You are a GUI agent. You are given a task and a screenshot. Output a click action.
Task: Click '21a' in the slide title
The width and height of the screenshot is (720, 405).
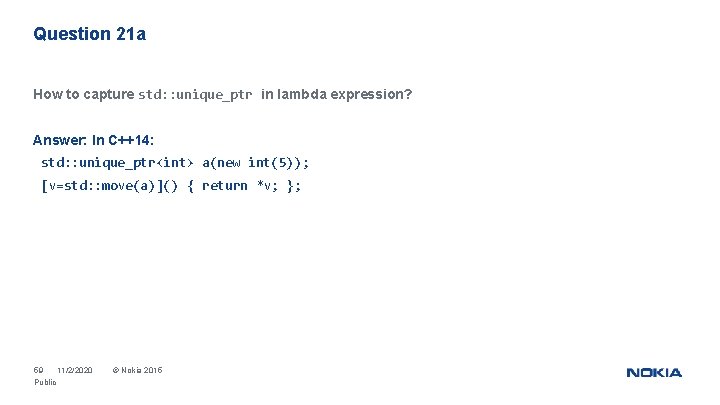click(x=130, y=34)
